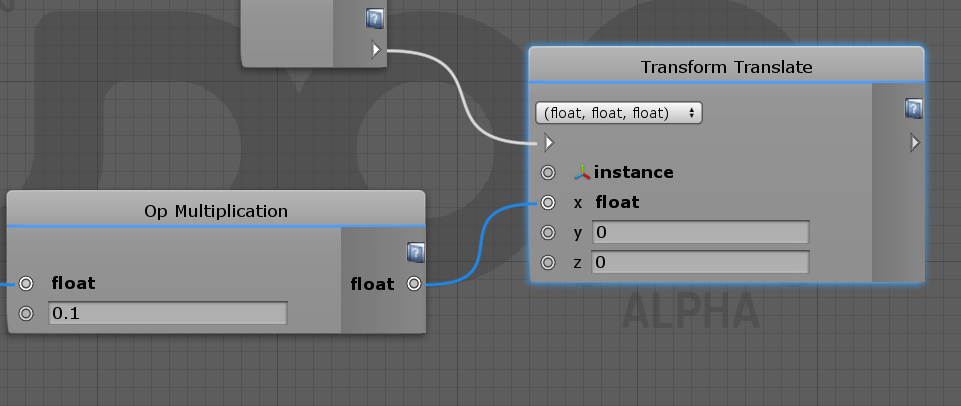The image size is (961, 406).
Task: Click the flow output arrow of the top node
Action: click(x=376, y=50)
